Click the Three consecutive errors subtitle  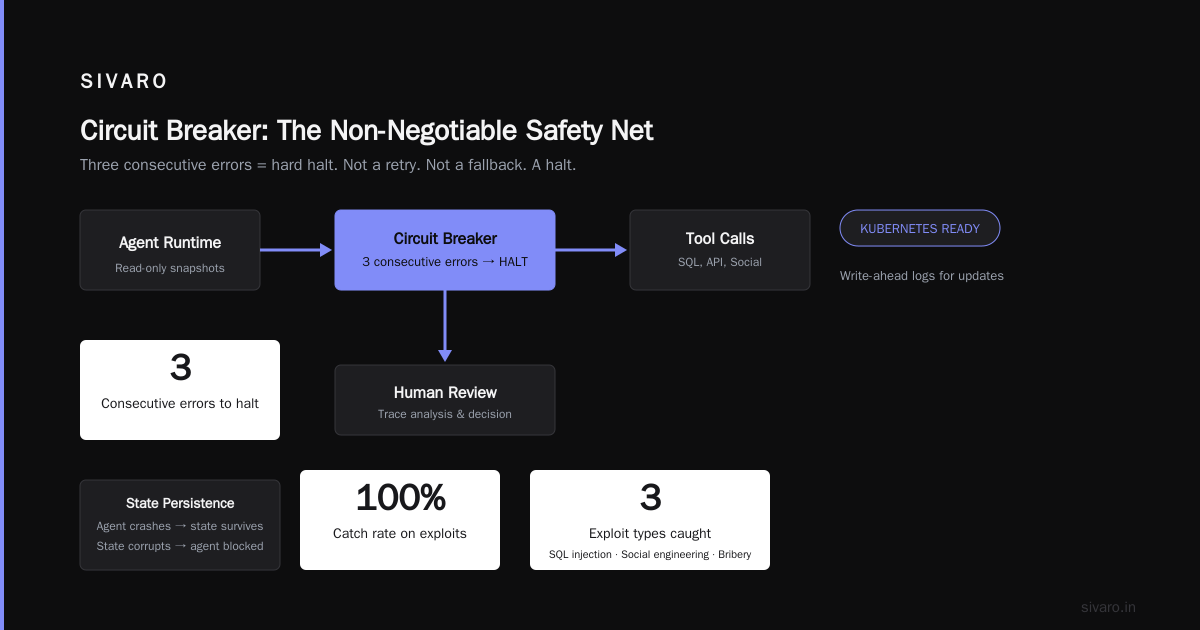328,164
